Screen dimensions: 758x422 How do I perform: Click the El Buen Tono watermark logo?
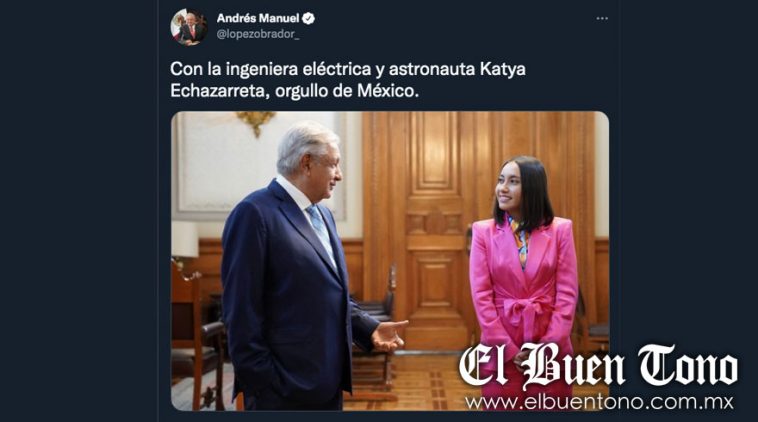tap(598, 366)
